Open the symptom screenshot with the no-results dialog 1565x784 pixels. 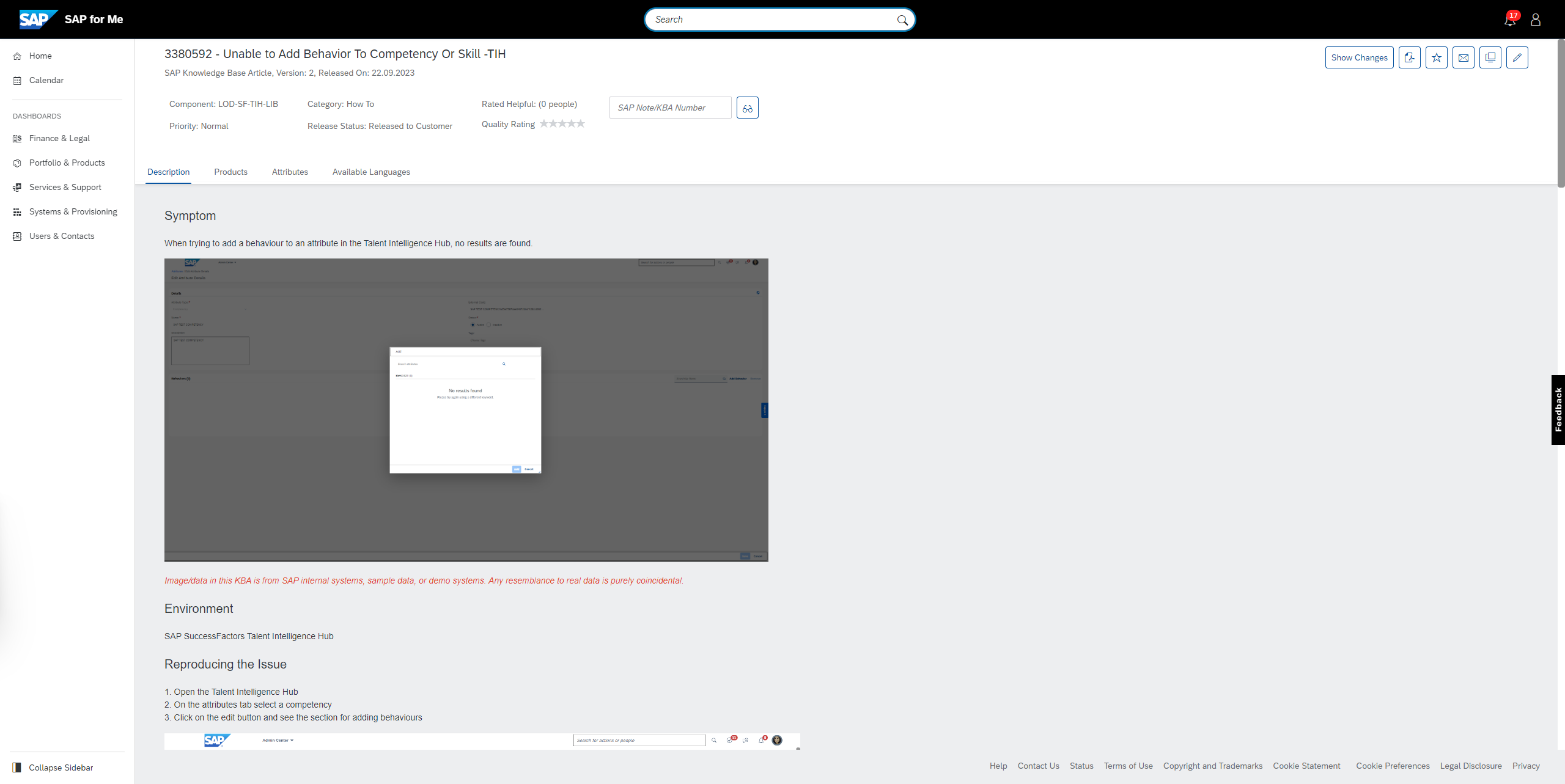point(466,410)
